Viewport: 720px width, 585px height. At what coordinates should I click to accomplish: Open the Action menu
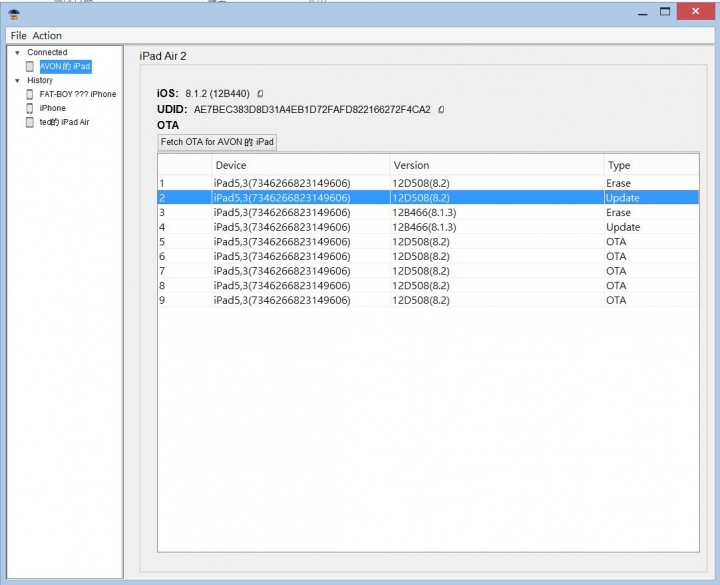pyautogui.click(x=47, y=36)
